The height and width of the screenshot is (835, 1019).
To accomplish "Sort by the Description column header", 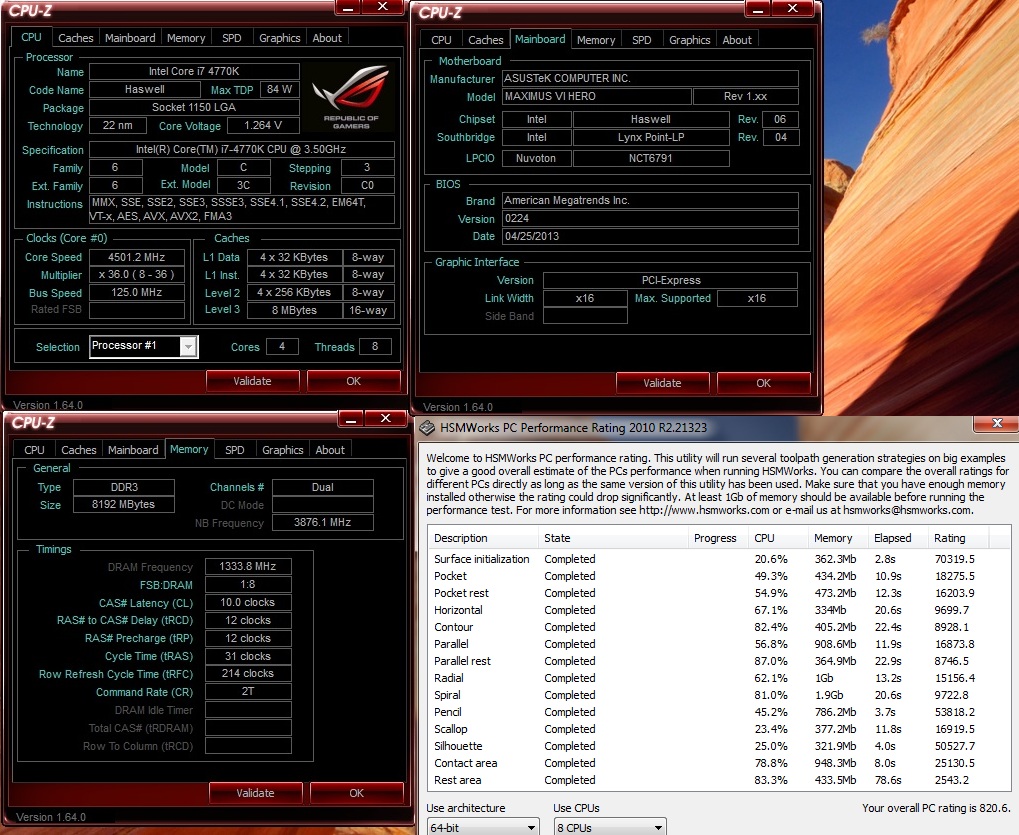I will coord(483,538).
